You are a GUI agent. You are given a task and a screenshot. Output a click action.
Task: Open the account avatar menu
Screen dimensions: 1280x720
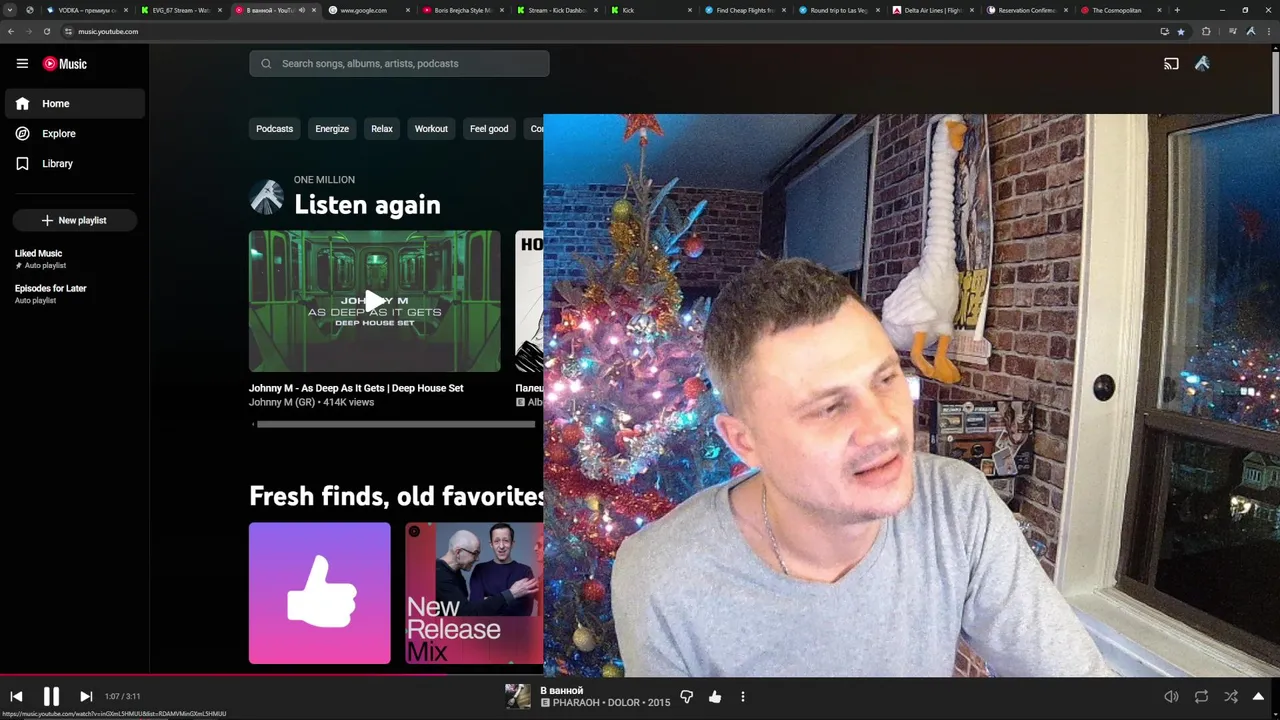coord(1202,63)
